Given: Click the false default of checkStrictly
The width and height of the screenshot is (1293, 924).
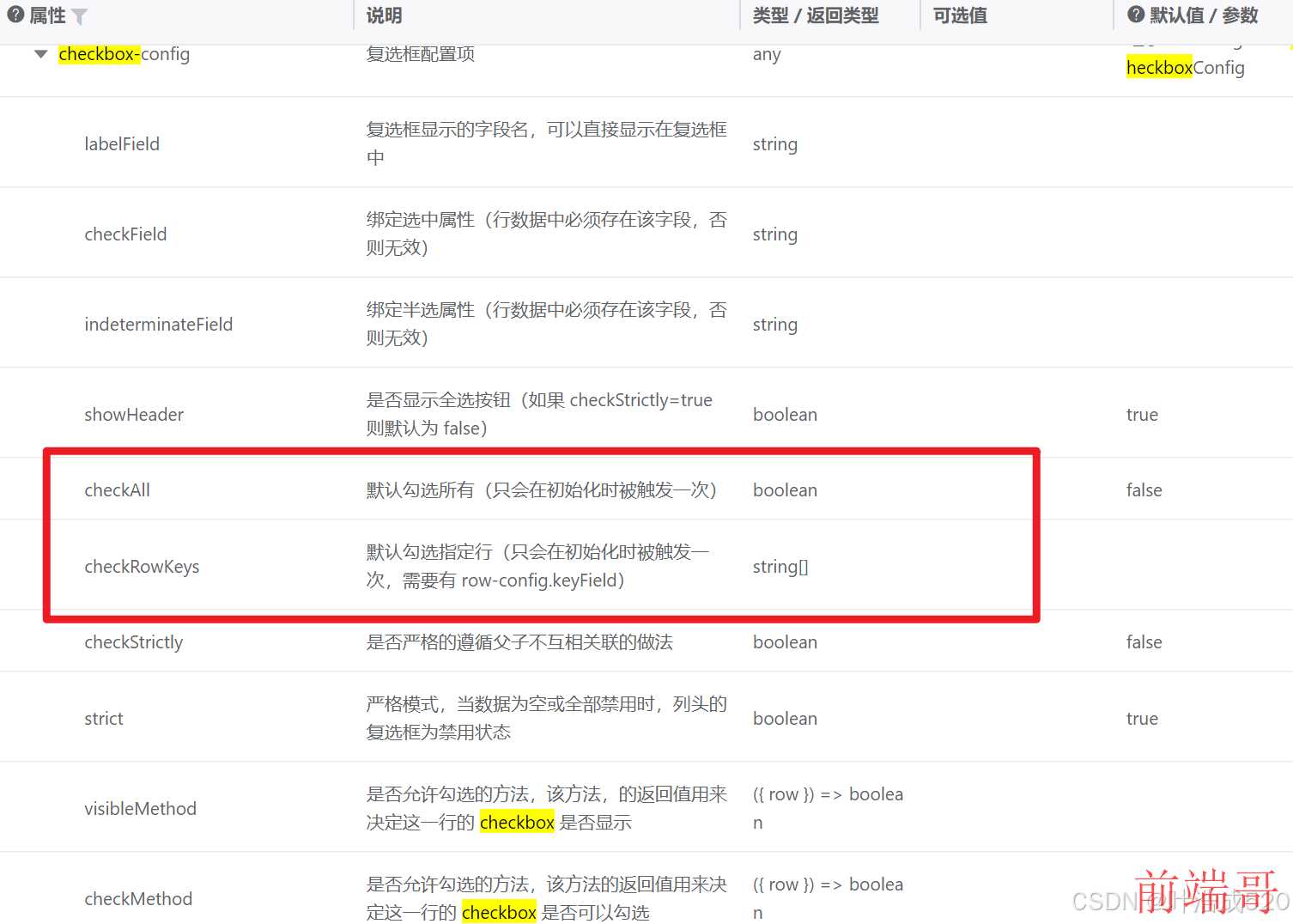Looking at the screenshot, I should [x=1144, y=641].
